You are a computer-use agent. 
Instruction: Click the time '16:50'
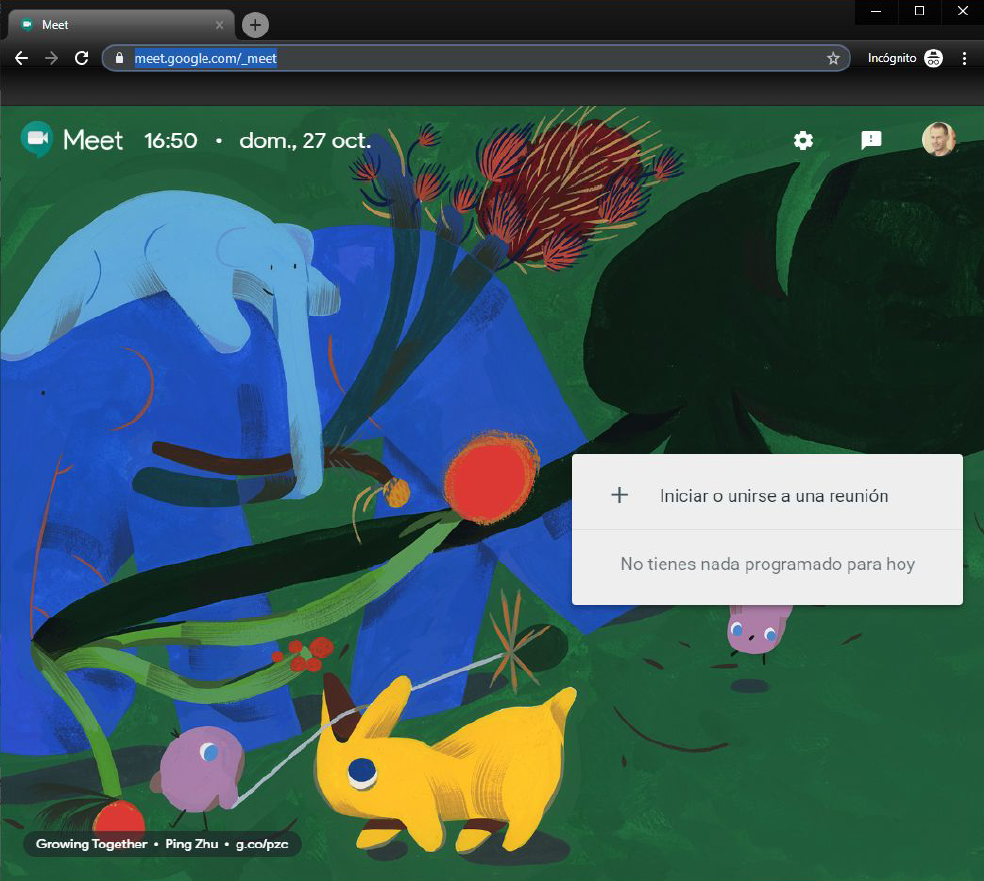point(171,141)
